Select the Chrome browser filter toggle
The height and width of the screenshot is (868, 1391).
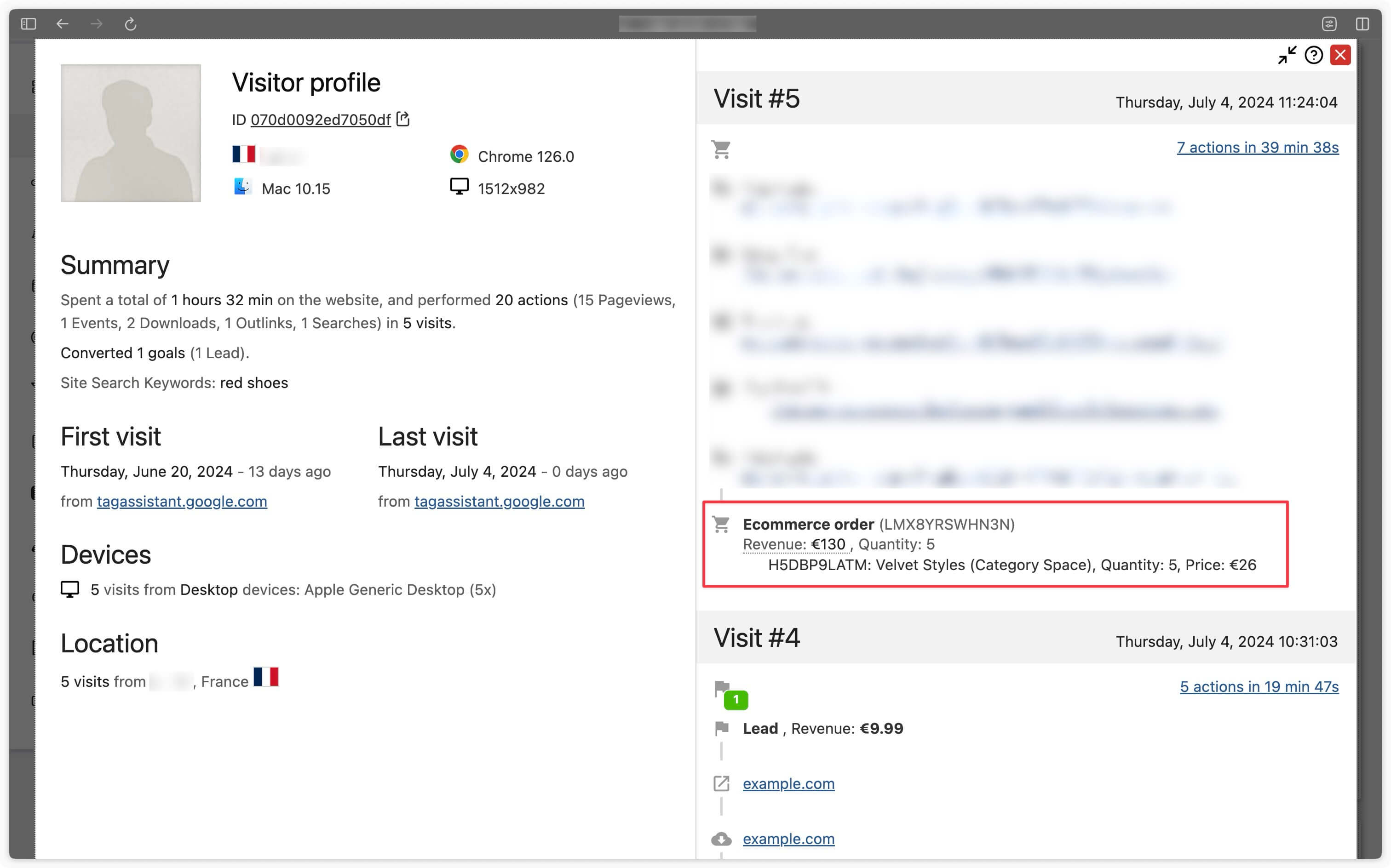(461, 155)
